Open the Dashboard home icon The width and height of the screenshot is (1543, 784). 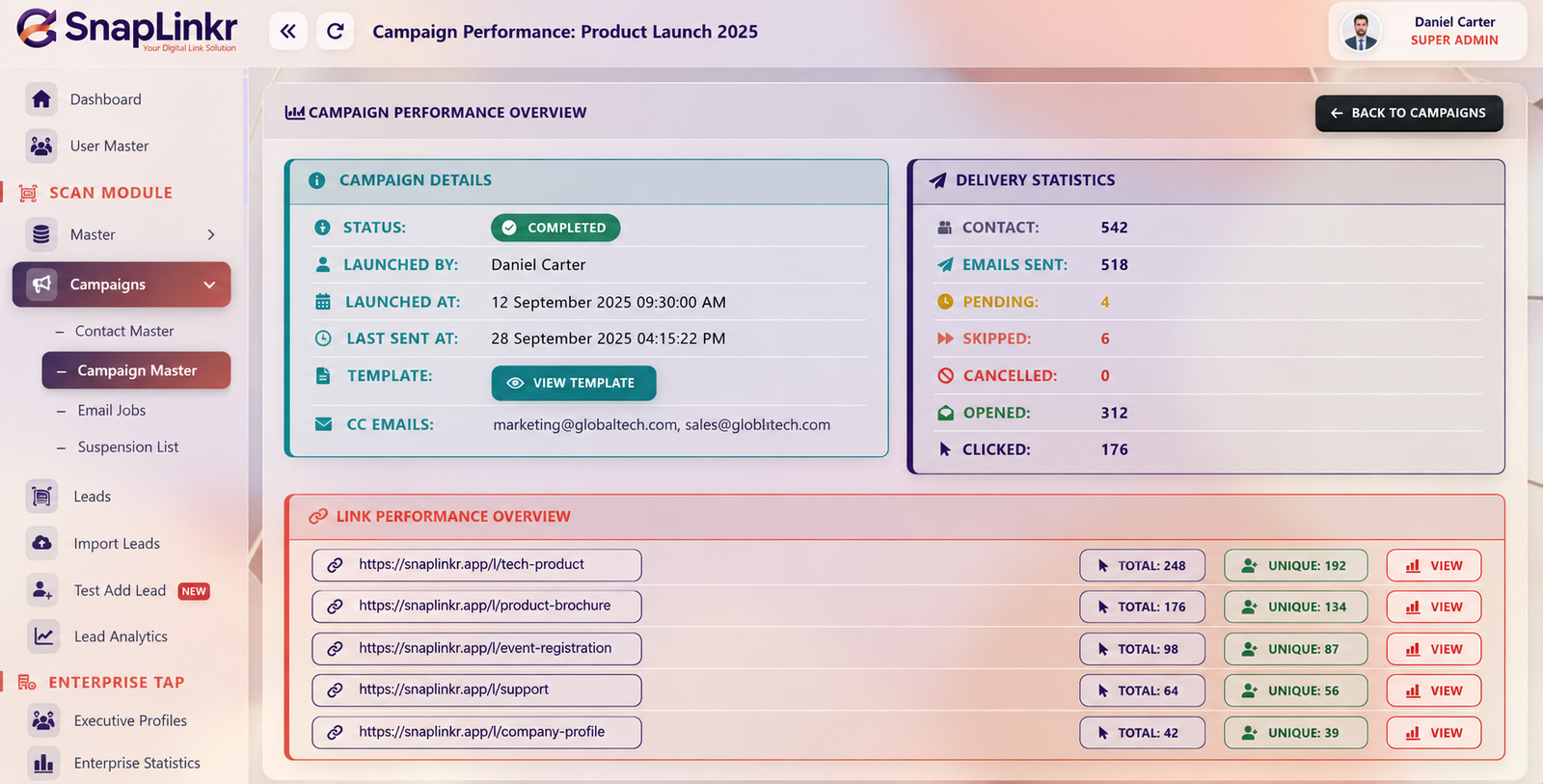(x=41, y=98)
